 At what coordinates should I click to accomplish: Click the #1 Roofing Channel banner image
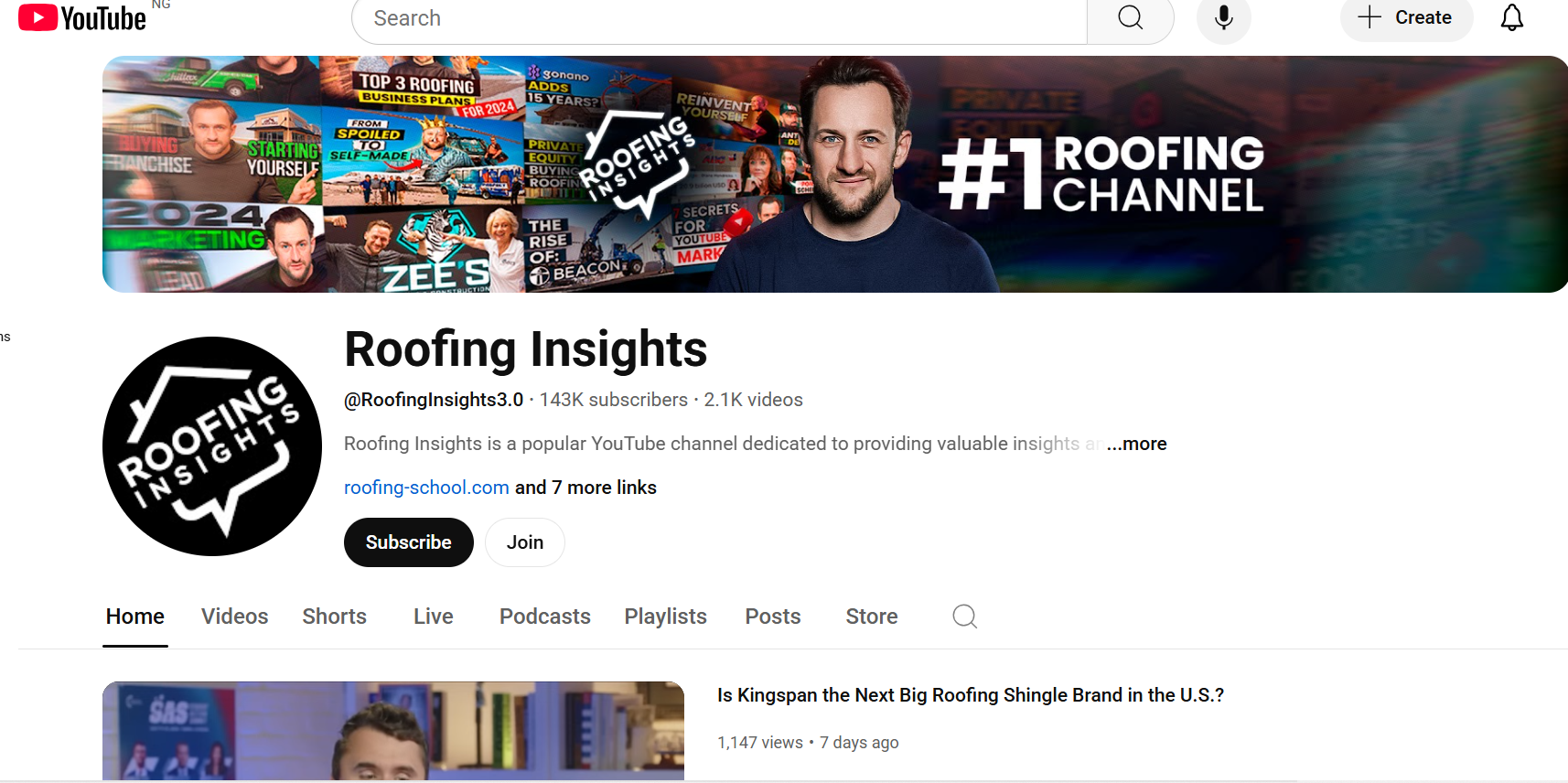point(835,174)
